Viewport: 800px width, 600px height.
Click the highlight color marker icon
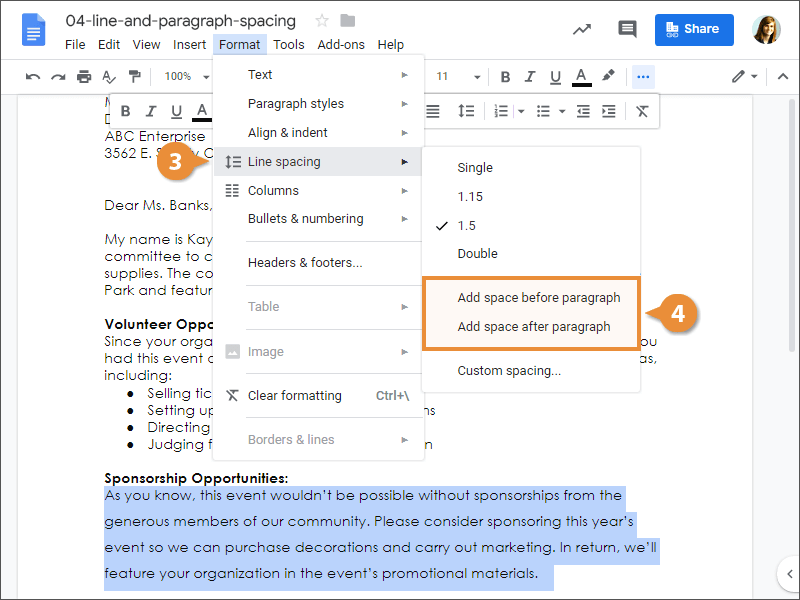(608, 76)
